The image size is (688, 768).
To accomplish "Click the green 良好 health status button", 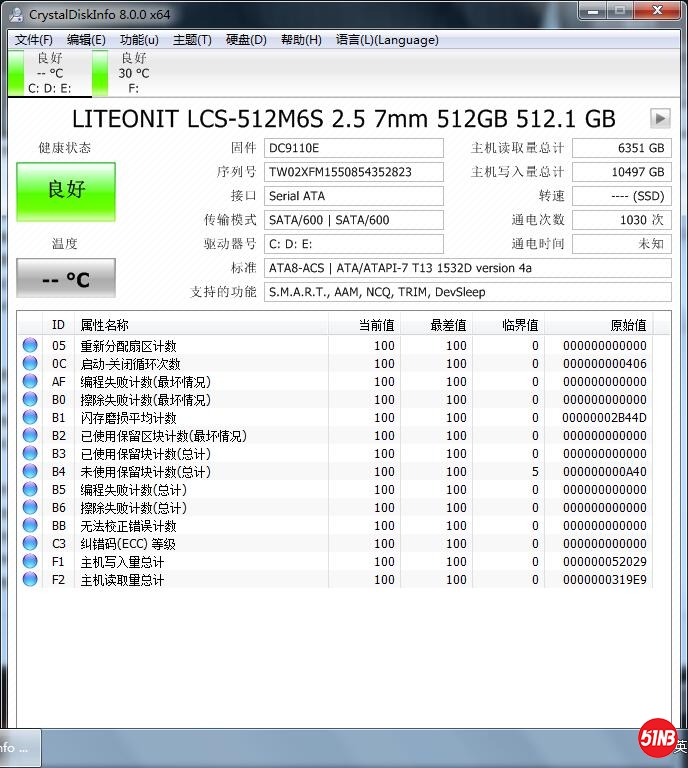I will (66, 191).
